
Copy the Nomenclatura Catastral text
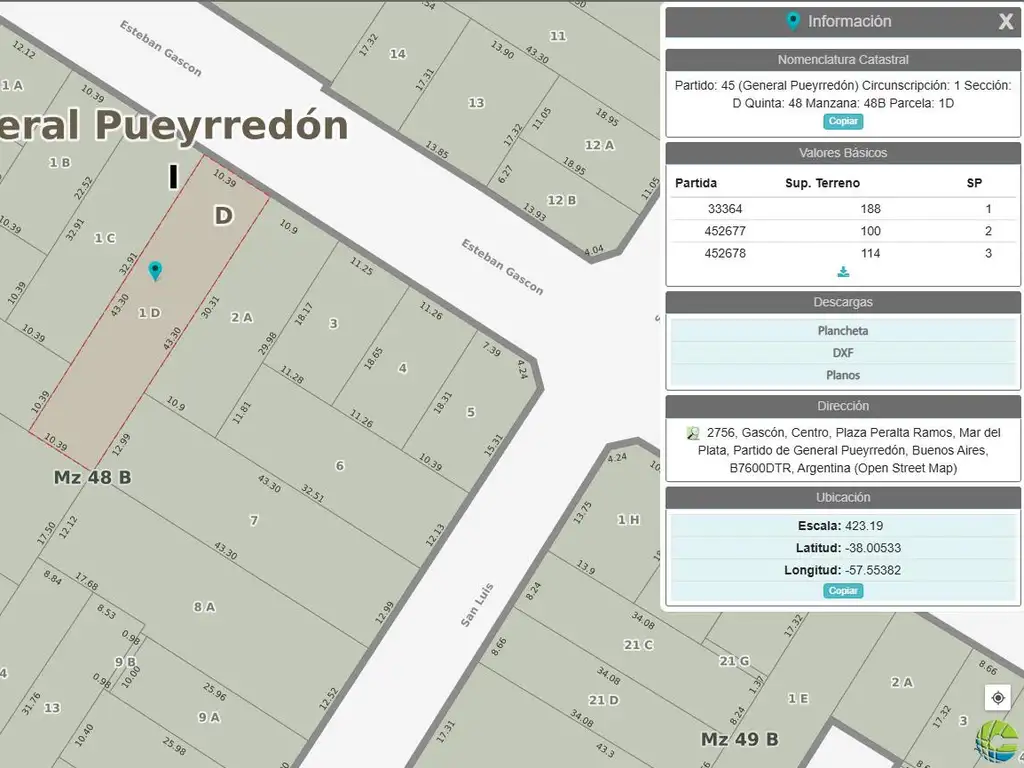click(843, 121)
